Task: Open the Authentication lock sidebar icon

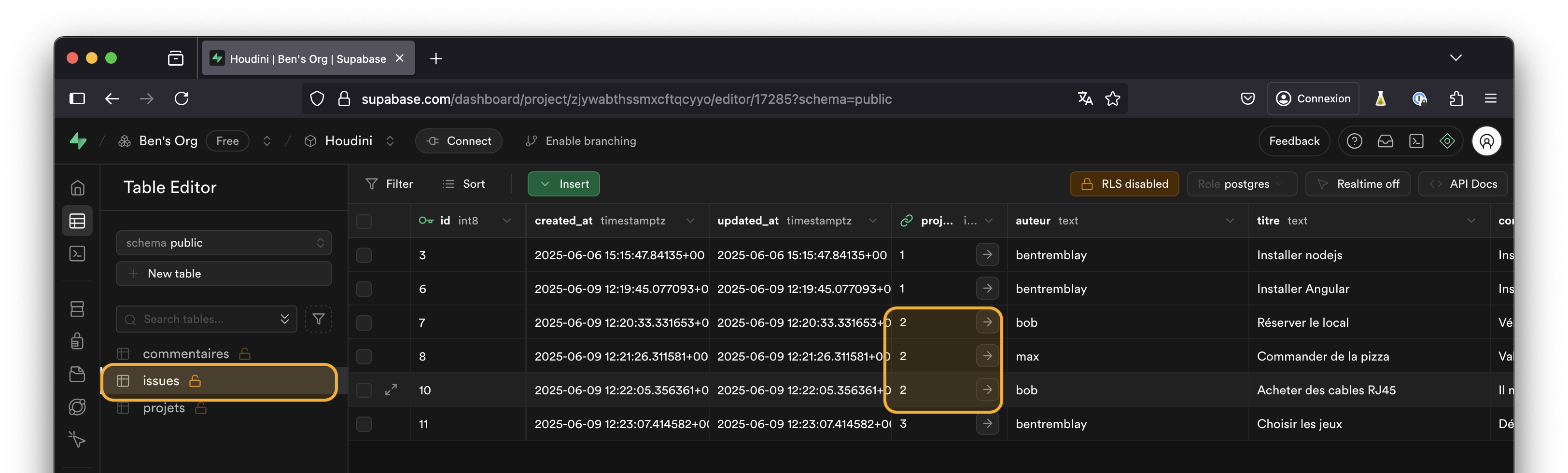Action: tap(77, 341)
